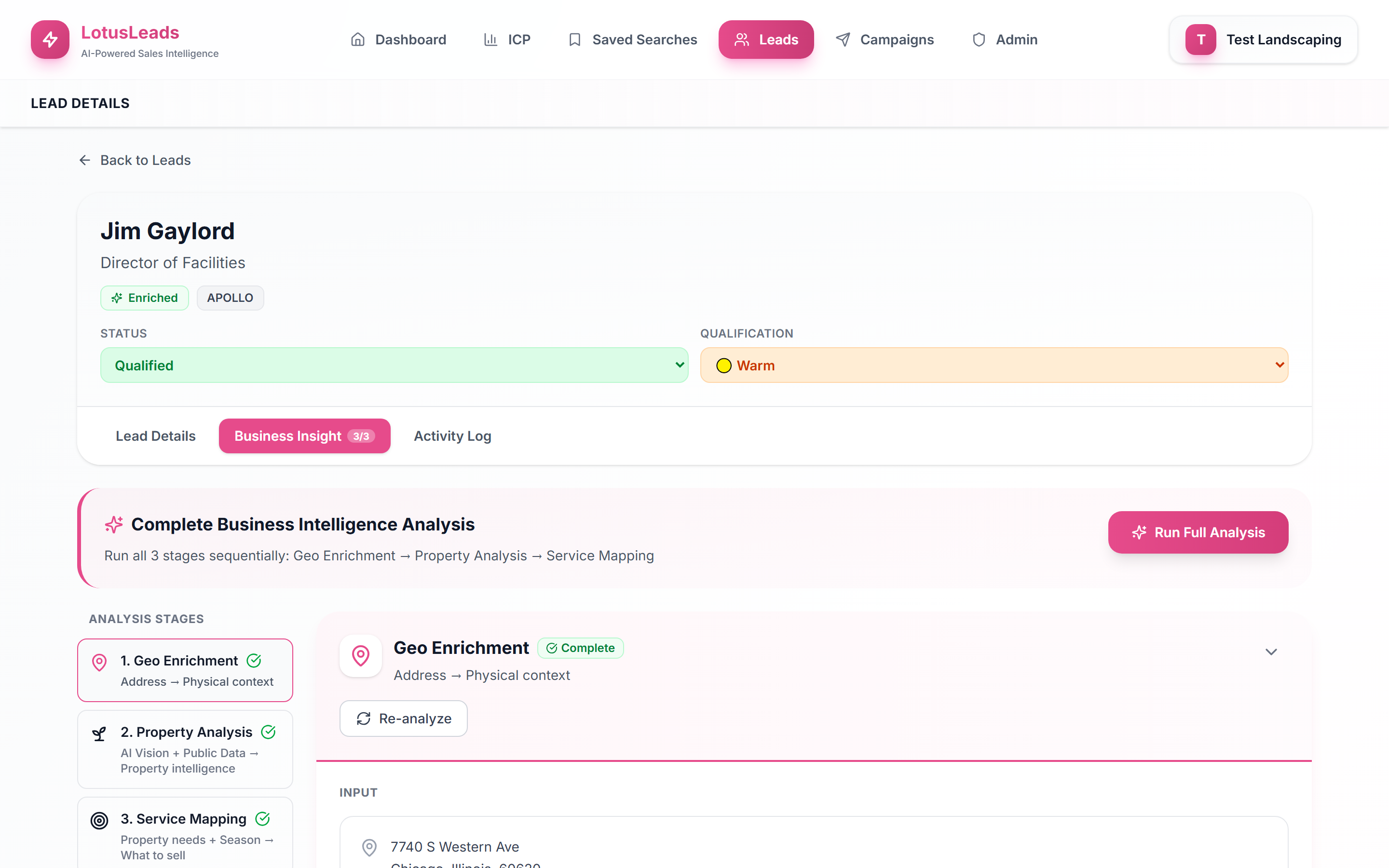The height and width of the screenshot is (868, 1389).
Task: Click the LotusLeads brand name
Action: tap(130, 32)
